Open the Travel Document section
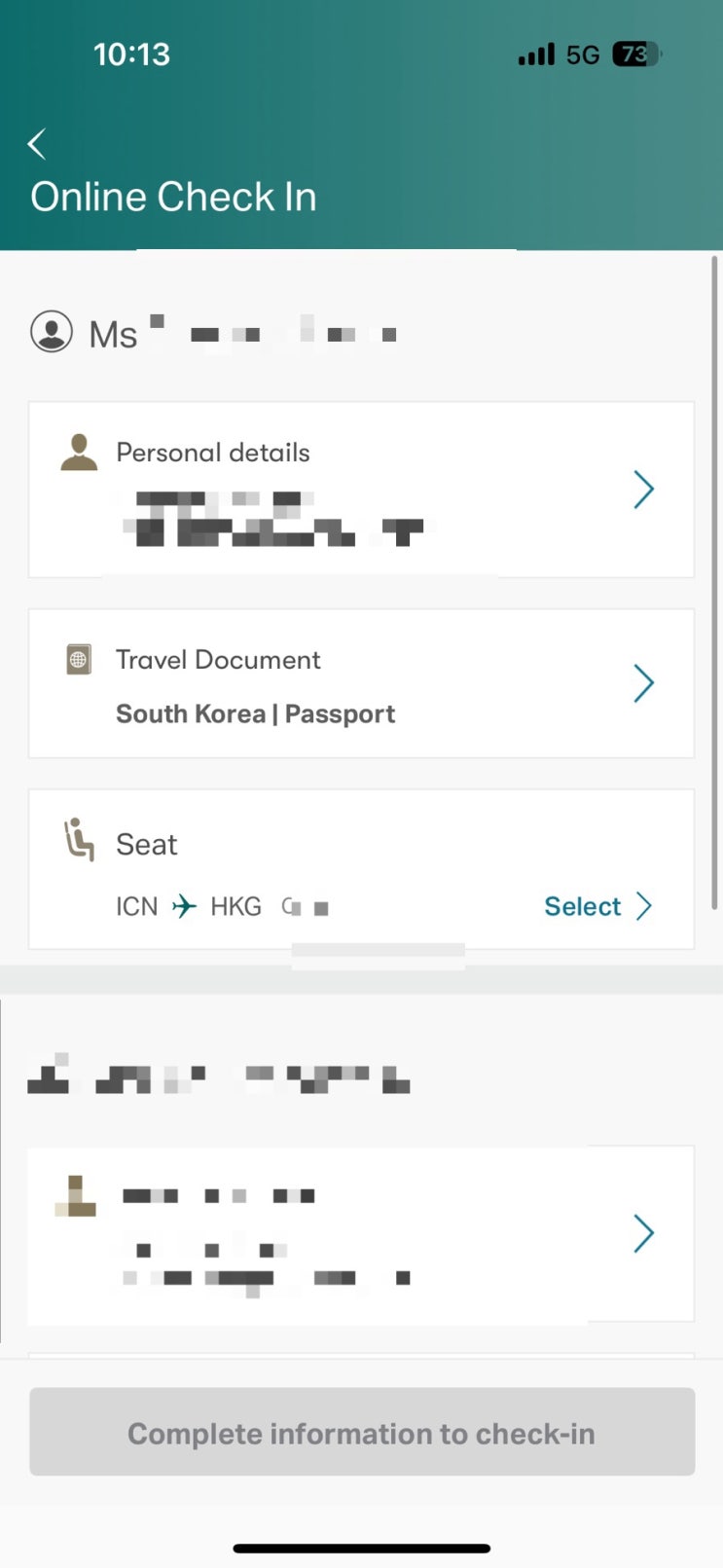Screen dimensions: 723x1568 click(x=218, y=660)
